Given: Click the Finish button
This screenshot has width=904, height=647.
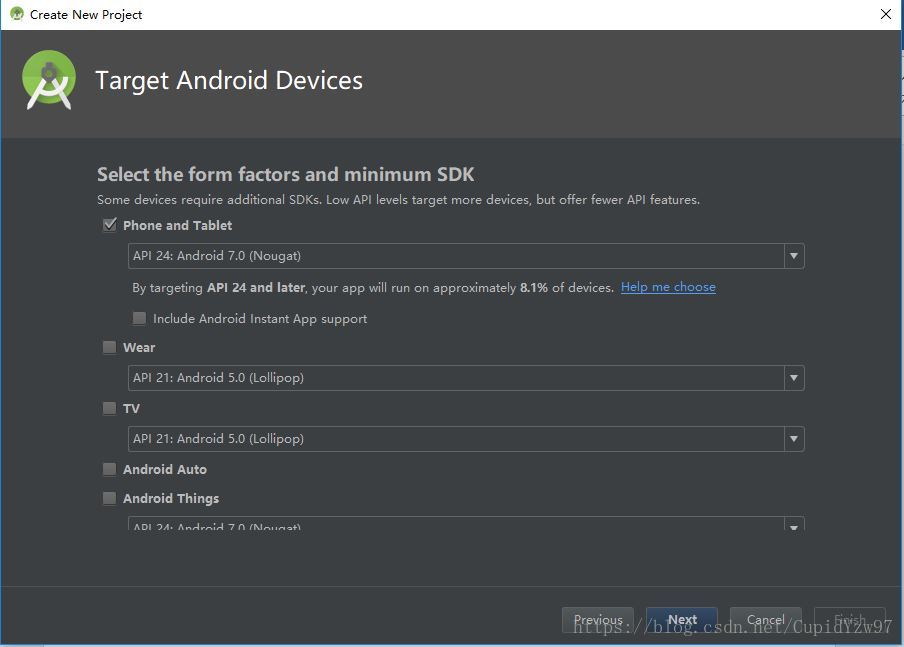Looking at the screenshot, I should point(850,620).
